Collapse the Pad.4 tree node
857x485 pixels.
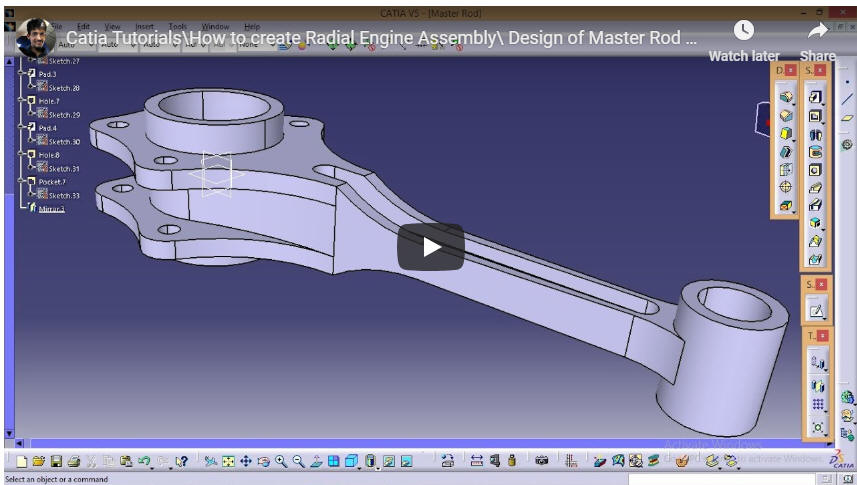tap(21, 127)
